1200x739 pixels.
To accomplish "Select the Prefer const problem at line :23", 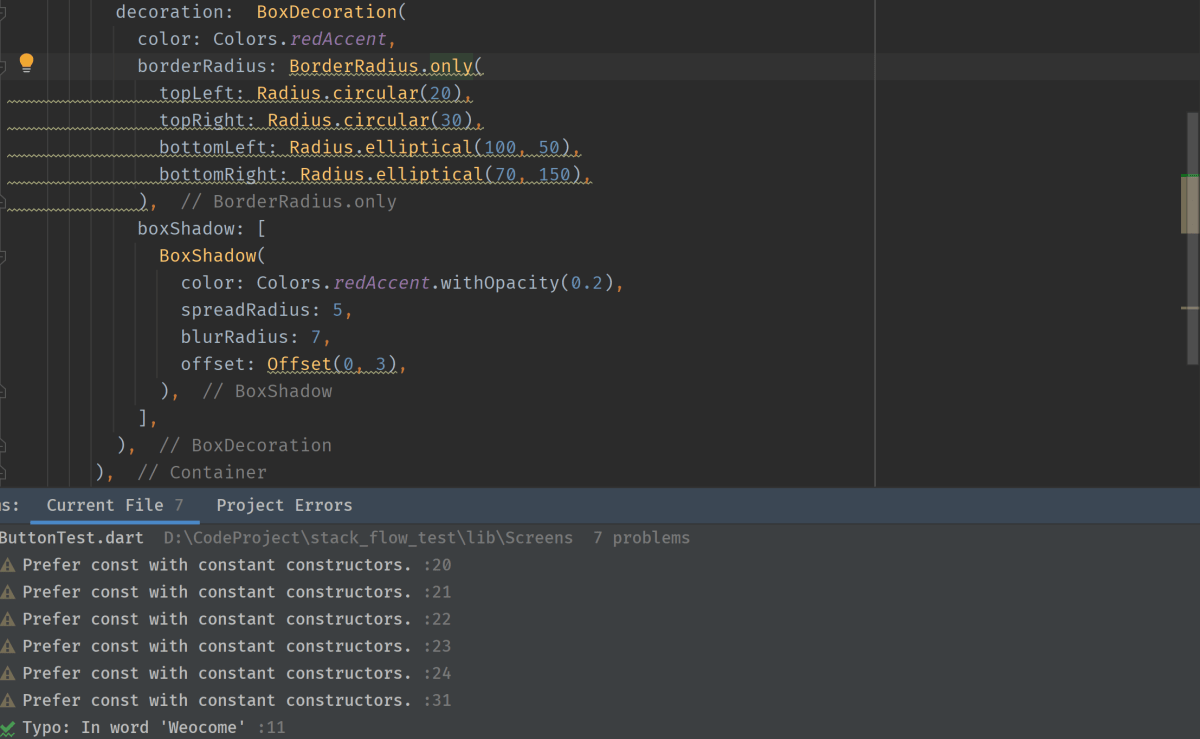I will click(x=226, y=646).
